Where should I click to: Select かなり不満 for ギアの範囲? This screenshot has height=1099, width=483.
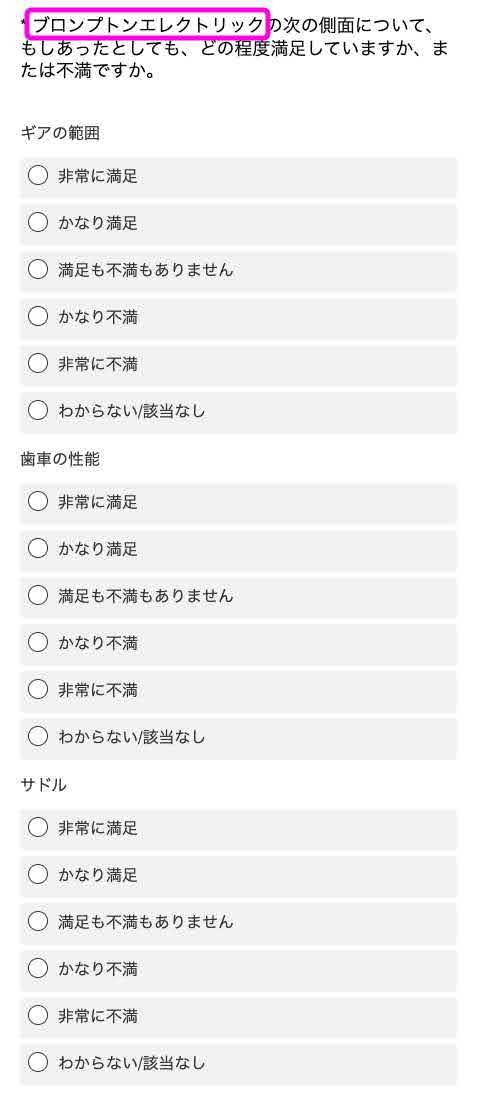pyautogui.click(x=238, y=318)
